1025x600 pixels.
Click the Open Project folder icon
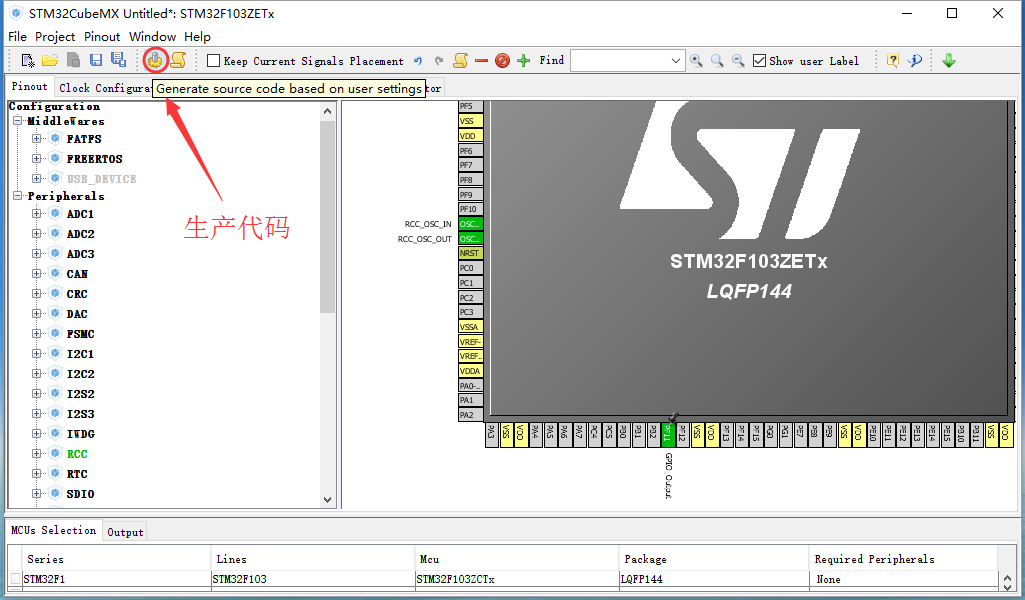click(x=50, y=61)
